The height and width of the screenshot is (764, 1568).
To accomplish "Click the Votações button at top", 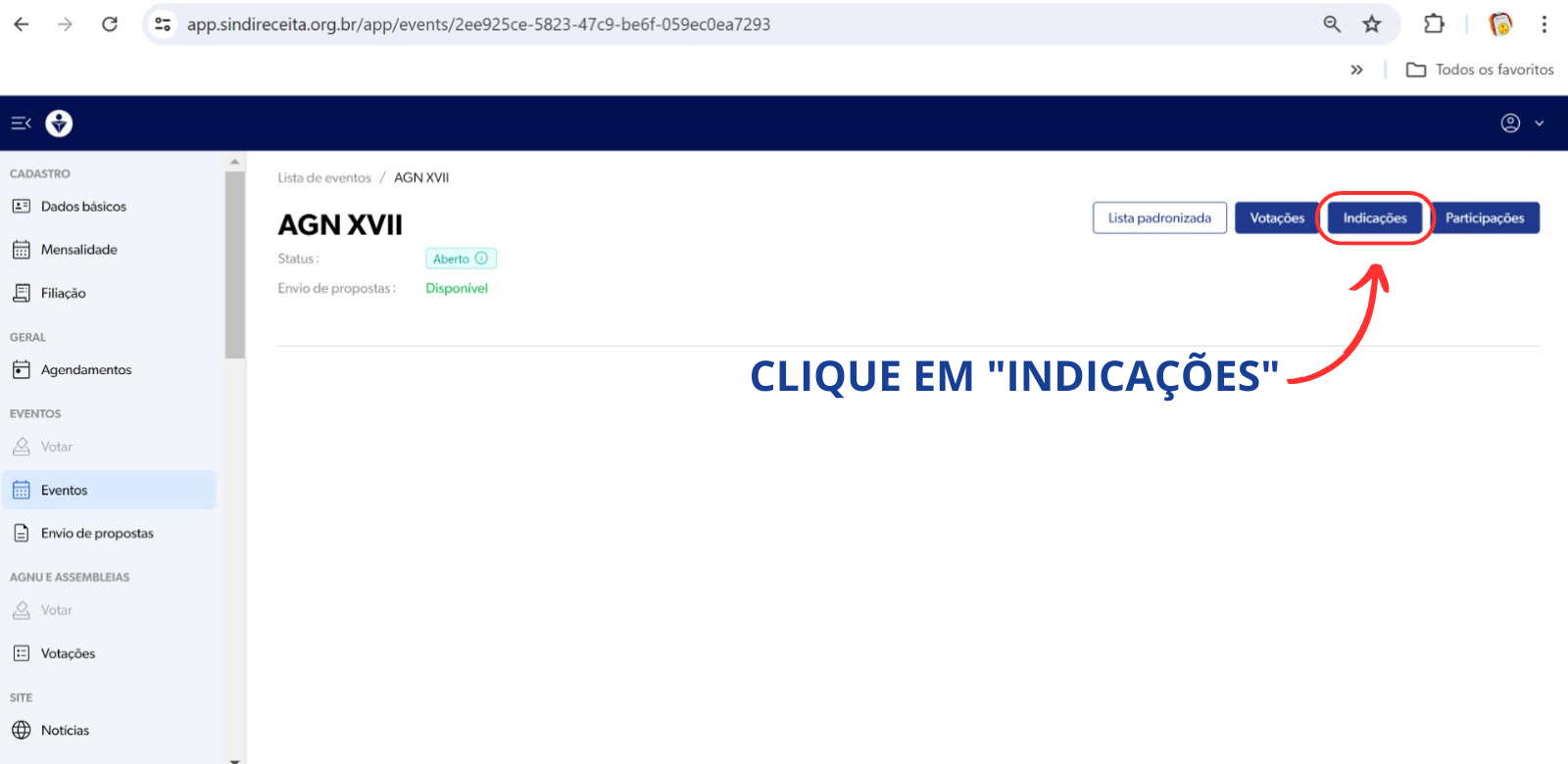I will coord(1276,218).
